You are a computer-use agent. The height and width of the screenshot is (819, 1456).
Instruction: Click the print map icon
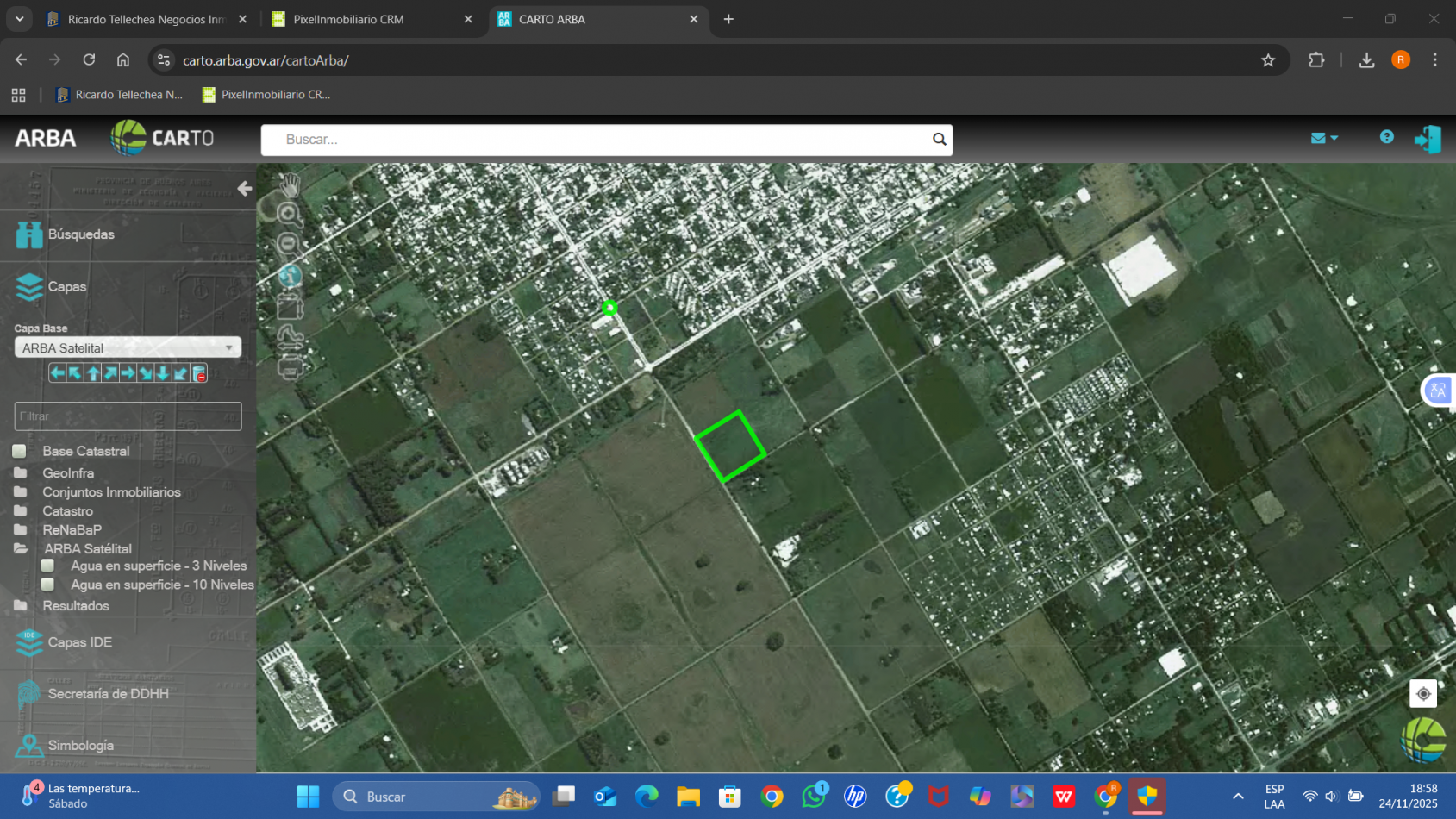pyautogui.click(x=290, y=368)
